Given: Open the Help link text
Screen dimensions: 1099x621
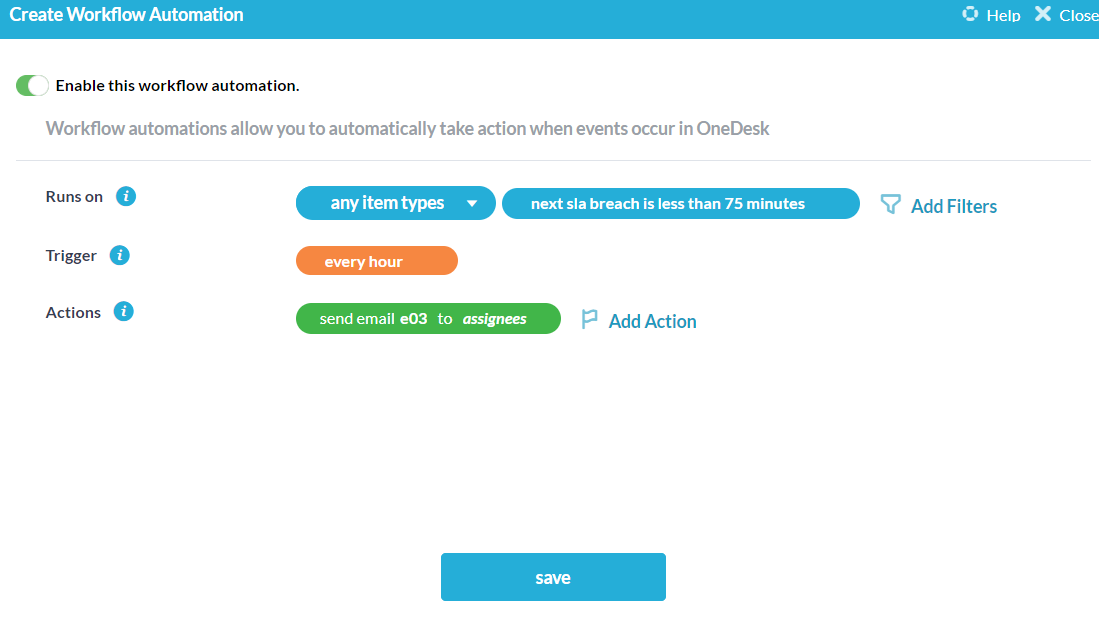Looking at the screenshot, I should [1003, 15].
